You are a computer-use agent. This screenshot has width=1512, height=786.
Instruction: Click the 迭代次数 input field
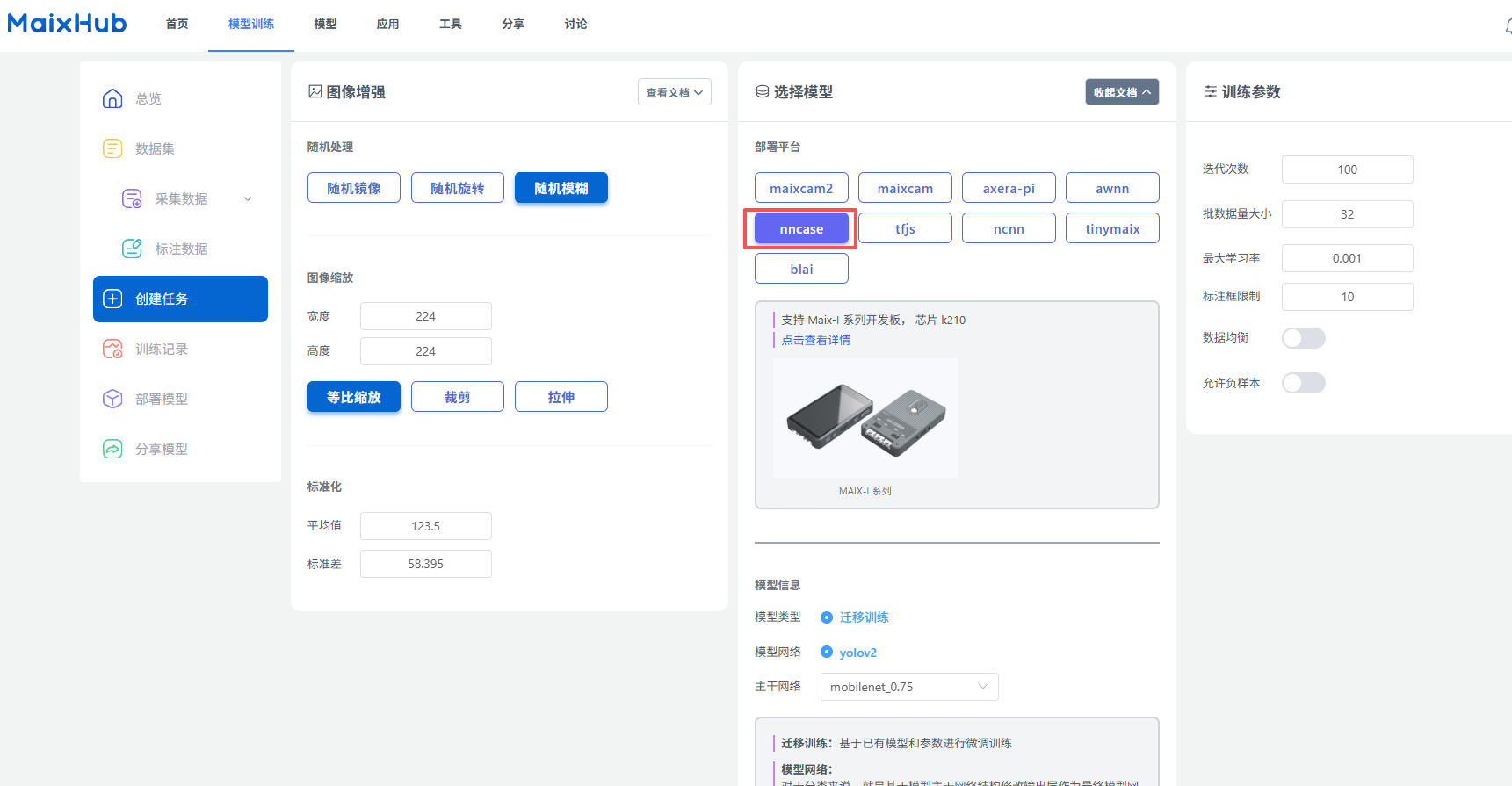click(1347, 169)
